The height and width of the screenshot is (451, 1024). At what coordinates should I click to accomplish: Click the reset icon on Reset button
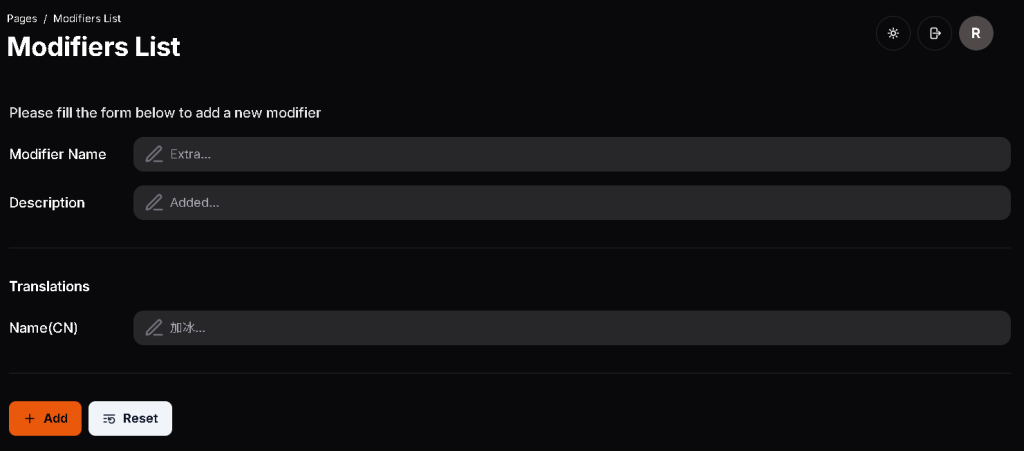coord(109,418)
